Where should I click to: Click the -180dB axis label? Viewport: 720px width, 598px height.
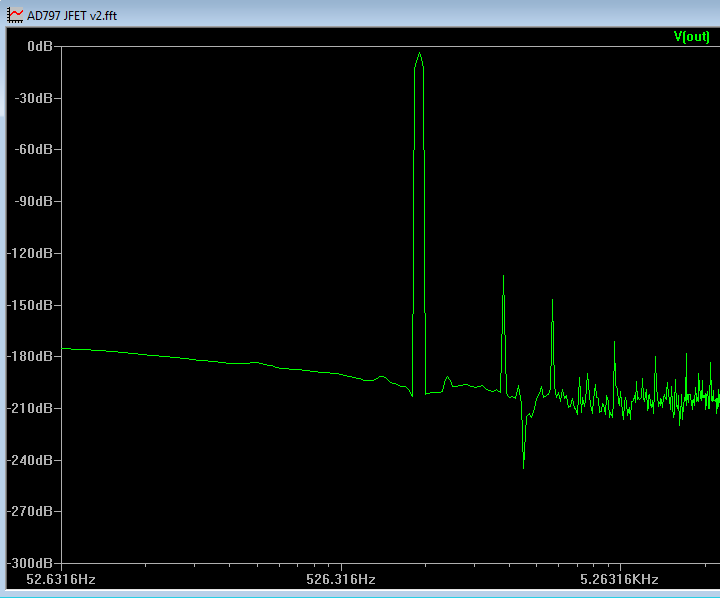pyautogui.click(x=30, y=356)
